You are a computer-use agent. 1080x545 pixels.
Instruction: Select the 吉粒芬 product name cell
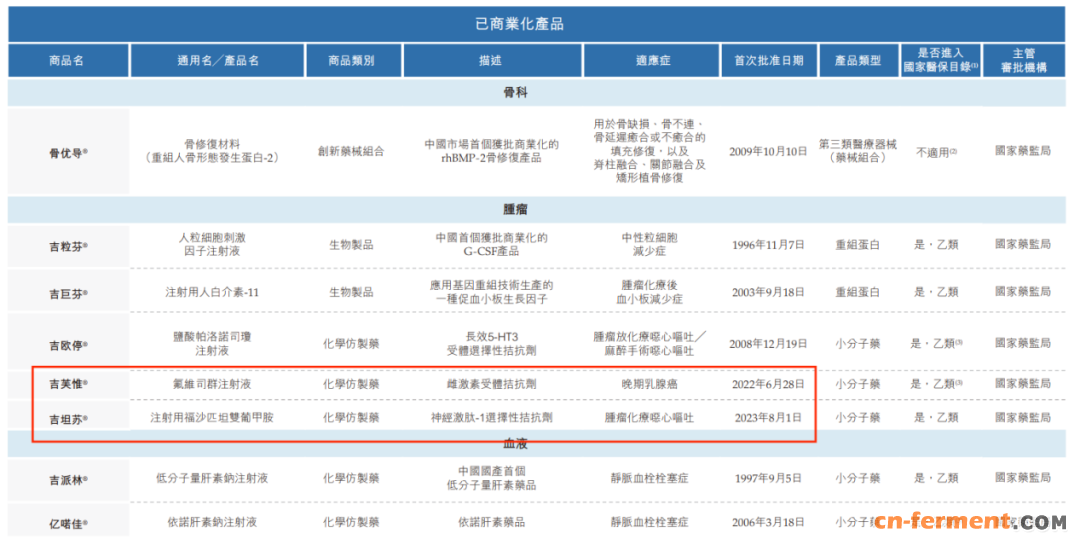[68, 245]
